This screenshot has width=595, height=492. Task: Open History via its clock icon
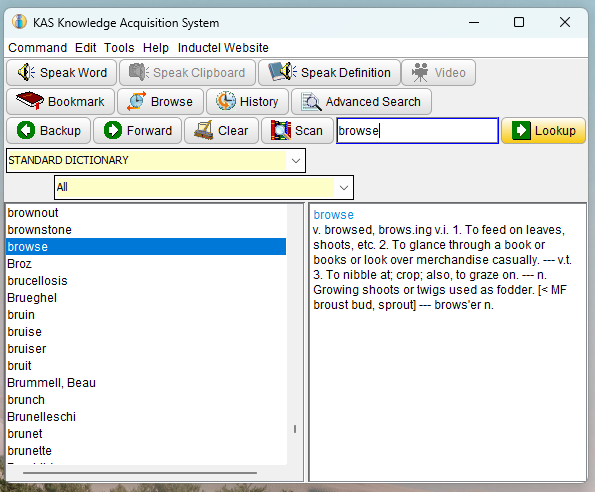click(225, 101)
